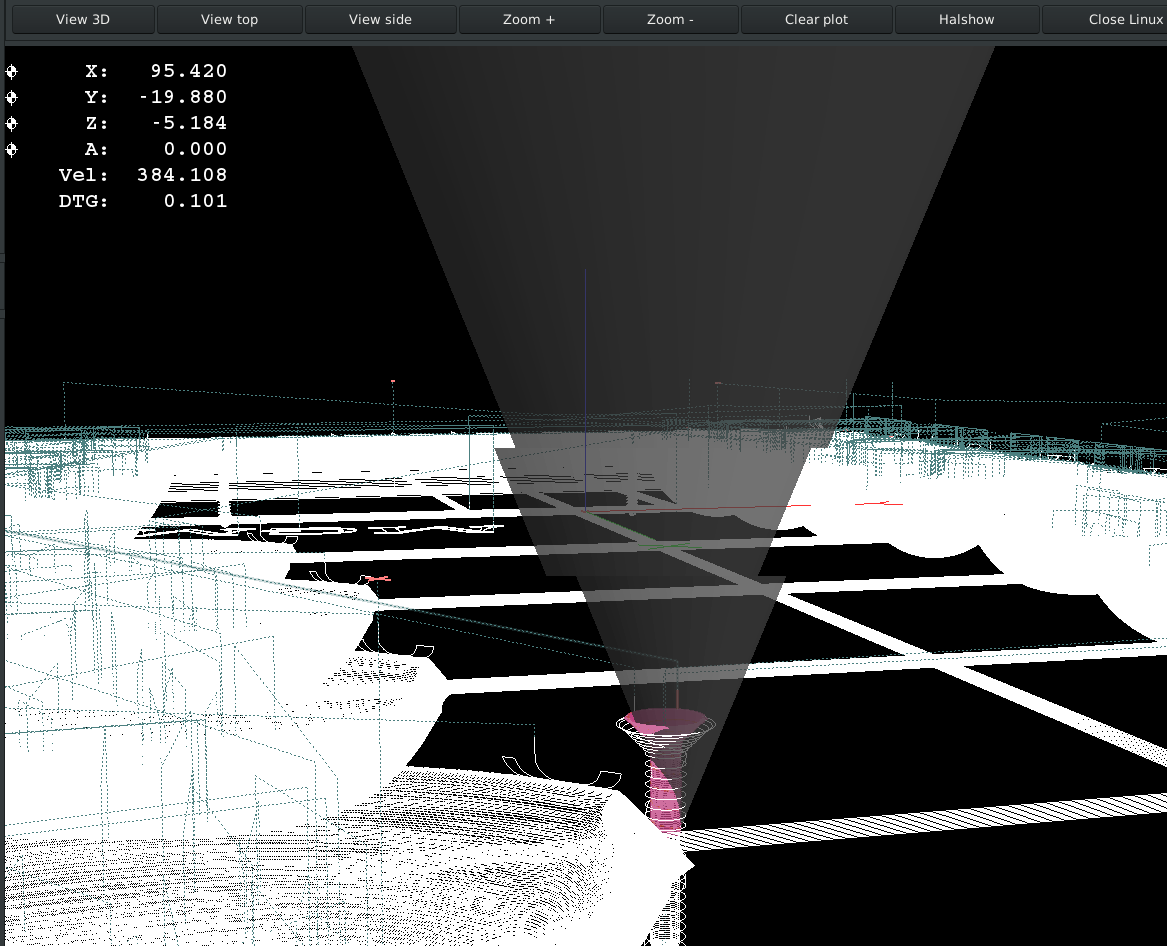This screenshot has height=946, width=1167.
Task: Click the Z axis homed symbol
Action: tap(12, 123)
